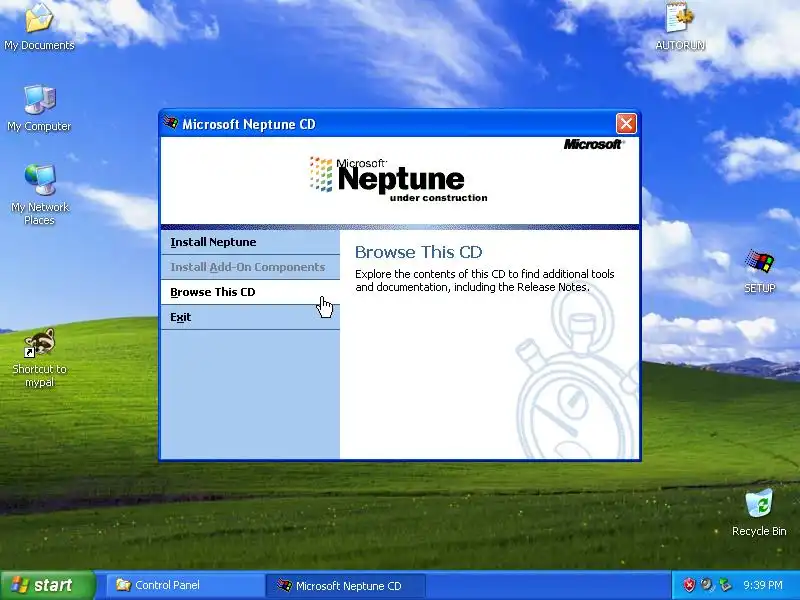Select the AUTORUN file icon on desktop
Viewport: 800px width, 600px height.
(x=680, y=26)
